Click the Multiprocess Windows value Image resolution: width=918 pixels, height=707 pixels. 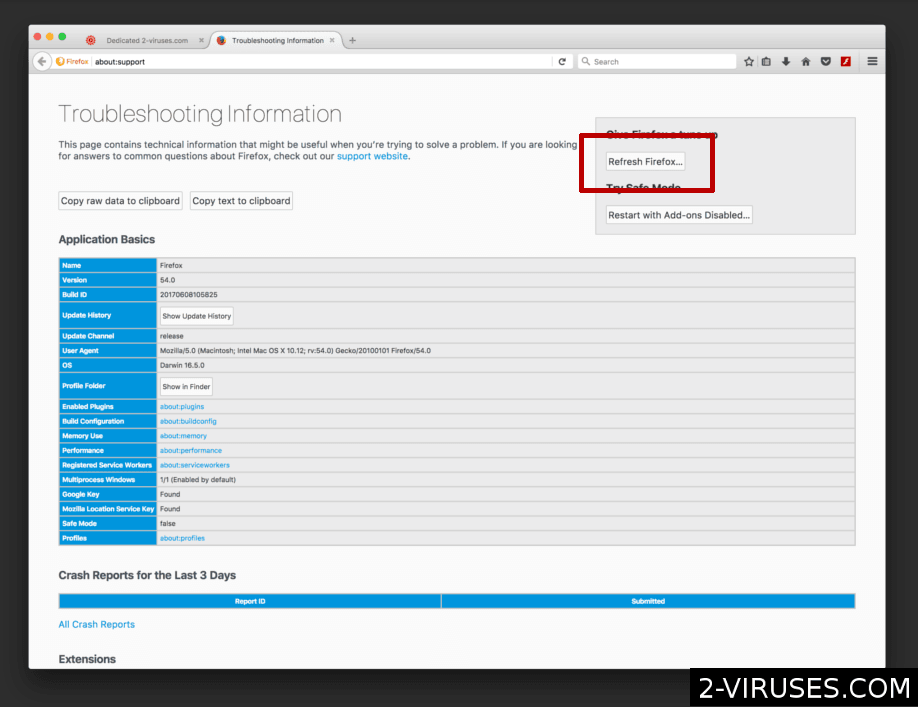[x=198, y=479]
